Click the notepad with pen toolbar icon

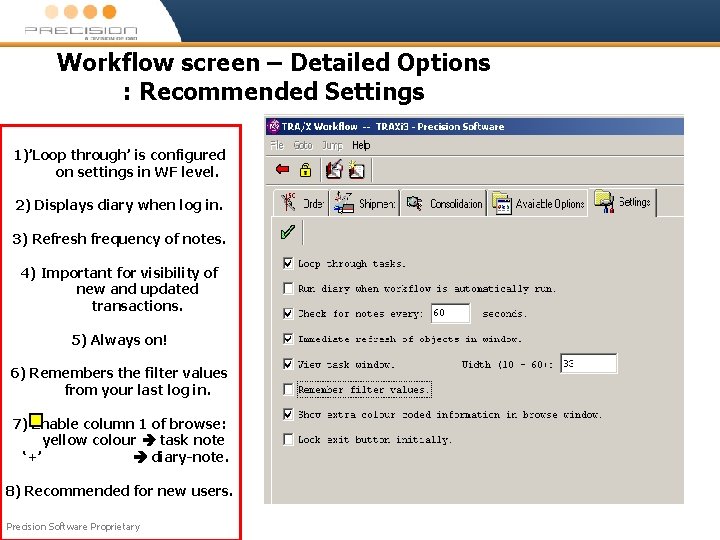click(x=334, y=169)
